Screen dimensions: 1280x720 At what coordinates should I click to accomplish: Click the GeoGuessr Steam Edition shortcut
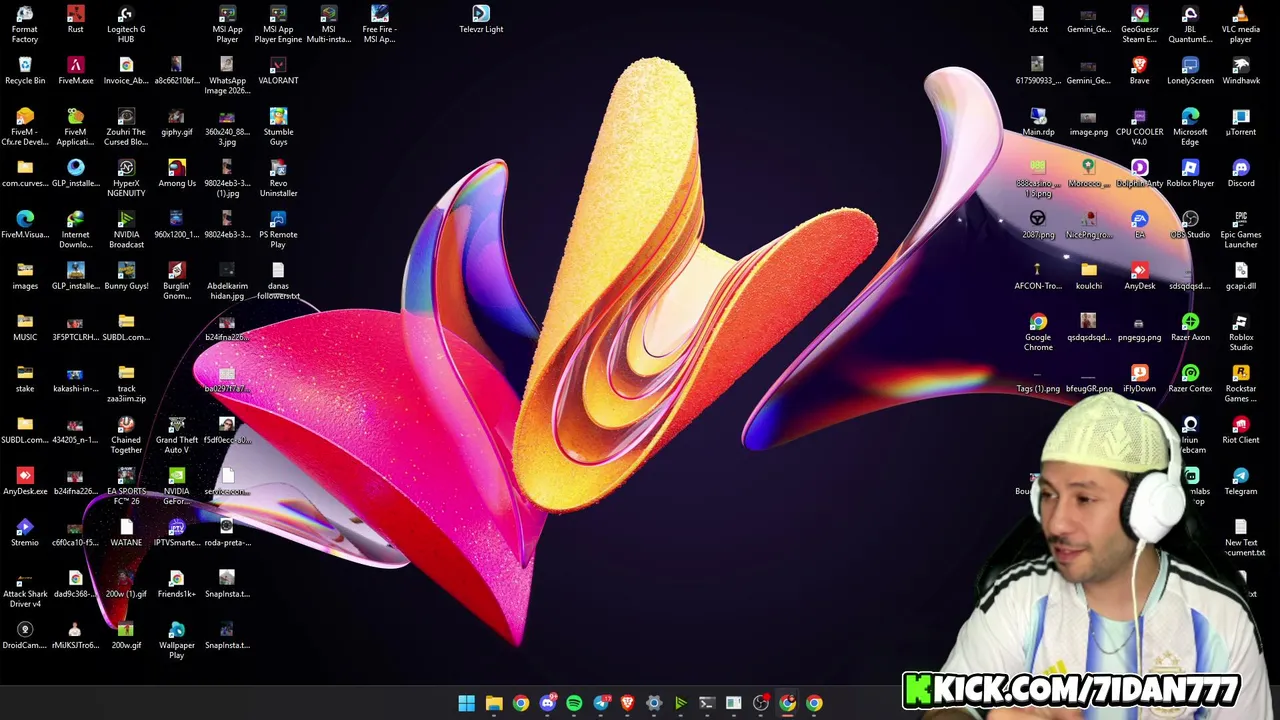click(1139, 24)
